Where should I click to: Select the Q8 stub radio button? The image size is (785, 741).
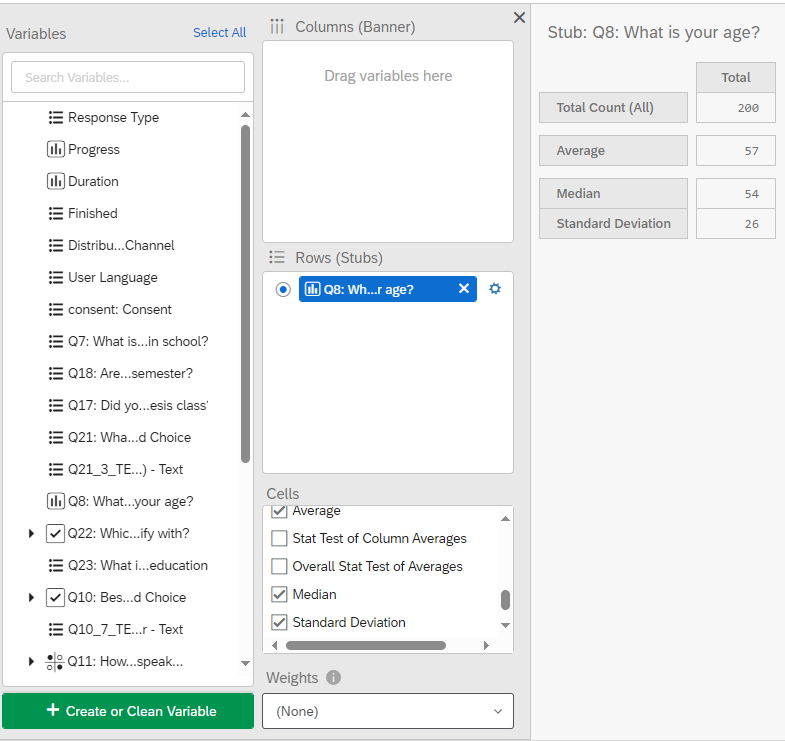tap(283, 289)
